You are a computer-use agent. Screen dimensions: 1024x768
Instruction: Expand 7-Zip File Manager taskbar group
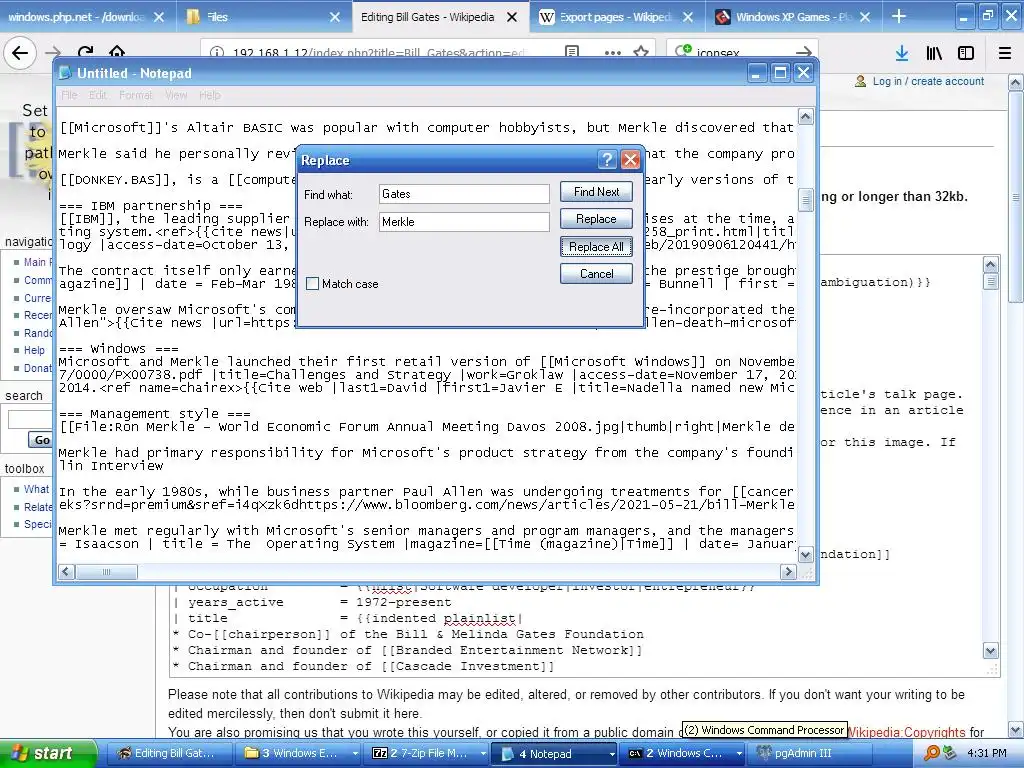[x=483, y=754]
